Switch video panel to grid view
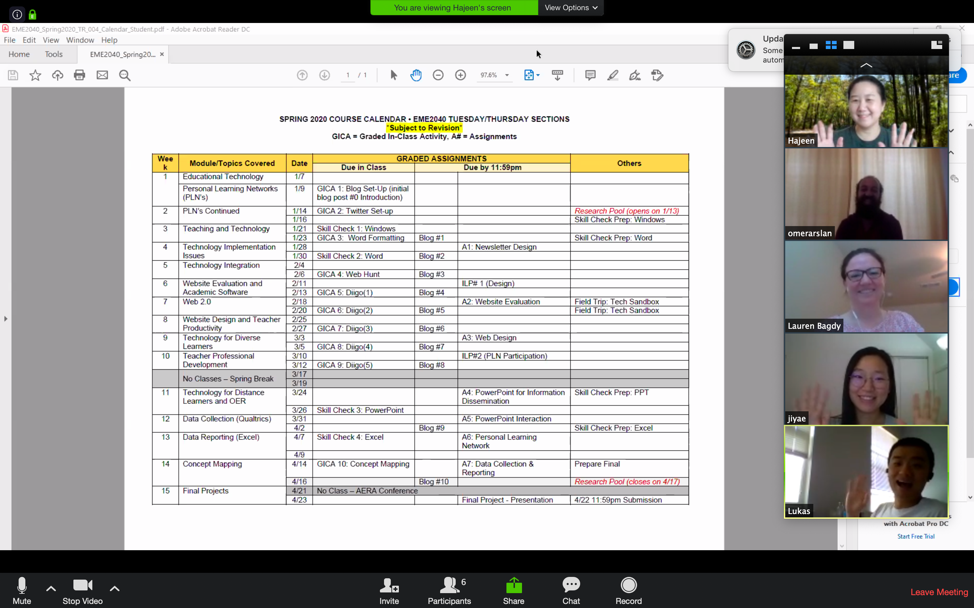Image resolution: width=974 pixels, height=608 pixels. pyautogui.click(x=831, y=45)
